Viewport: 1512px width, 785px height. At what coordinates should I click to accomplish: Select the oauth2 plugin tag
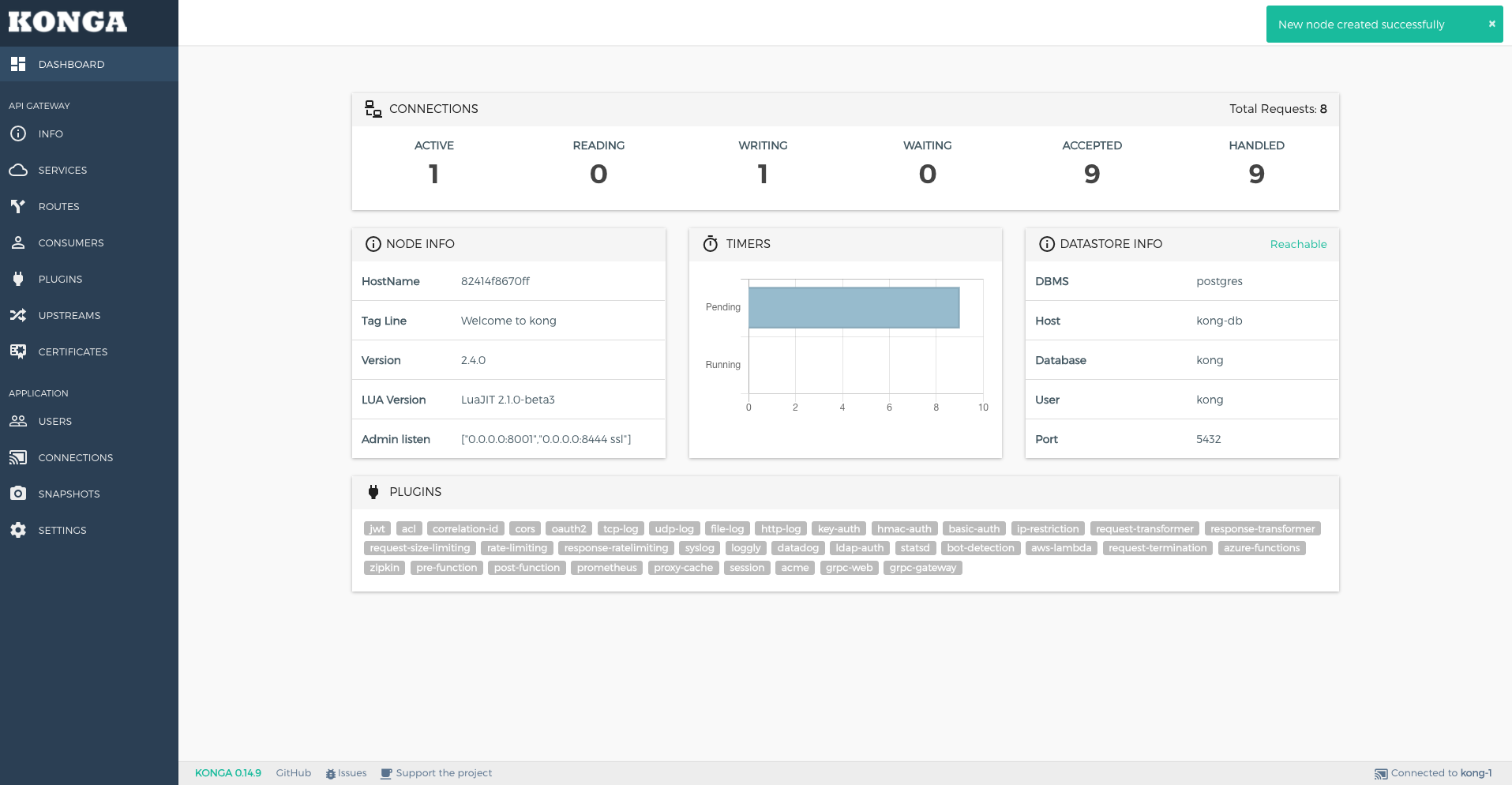pos(568,529)
